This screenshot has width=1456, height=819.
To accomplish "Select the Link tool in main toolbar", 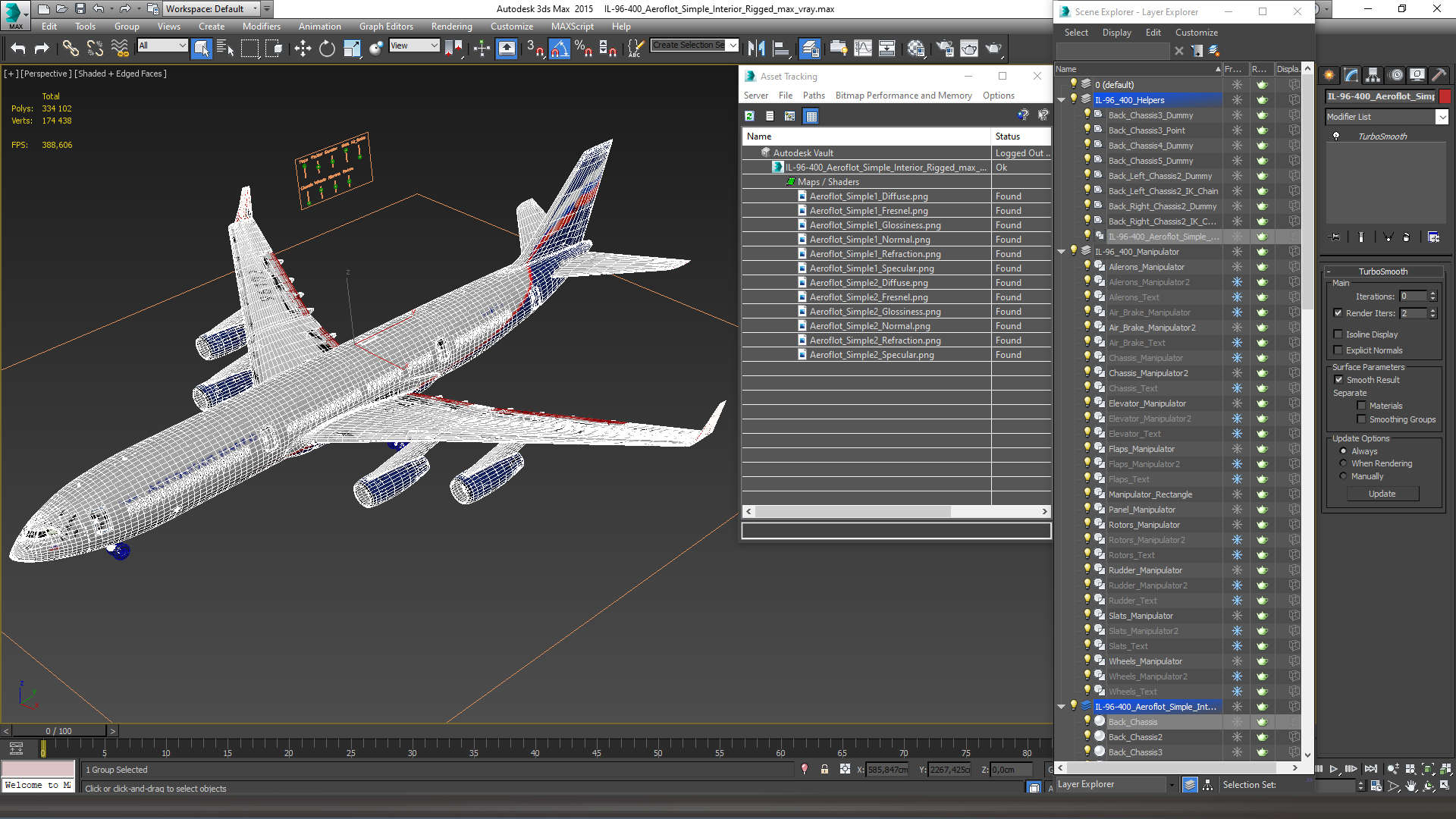I will 71,49.
